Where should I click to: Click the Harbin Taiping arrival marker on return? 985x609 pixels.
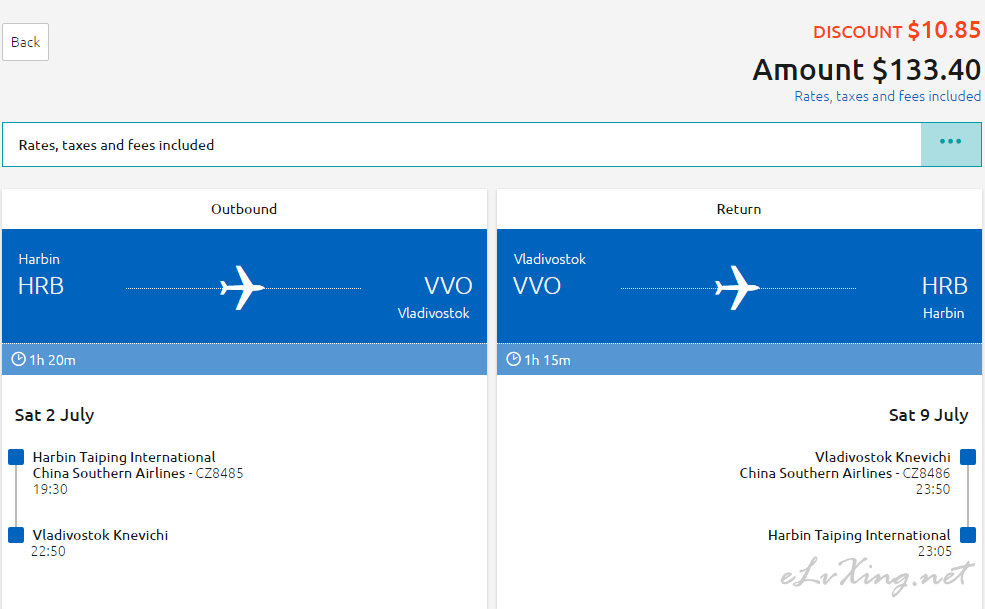click(968, 535)
